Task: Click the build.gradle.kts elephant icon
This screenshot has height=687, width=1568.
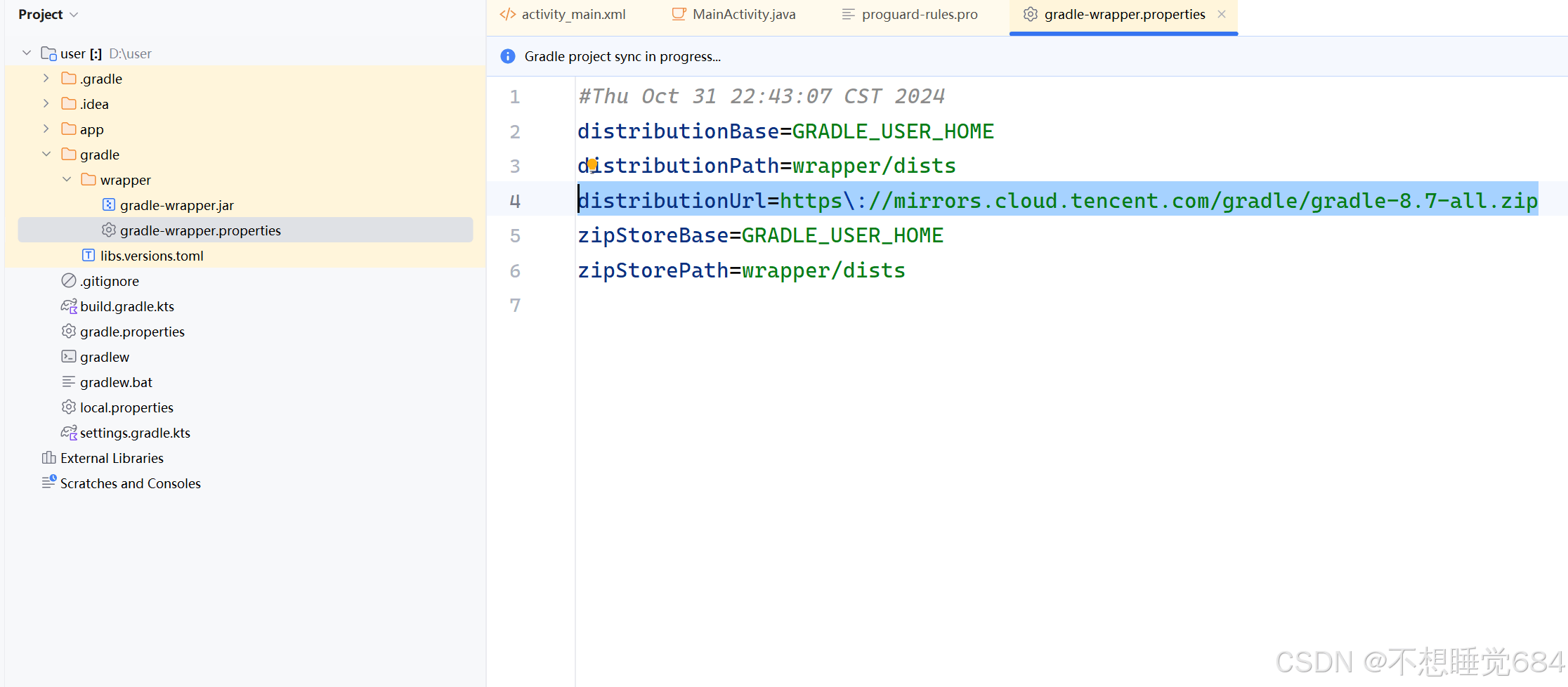Action: (69, 306)
